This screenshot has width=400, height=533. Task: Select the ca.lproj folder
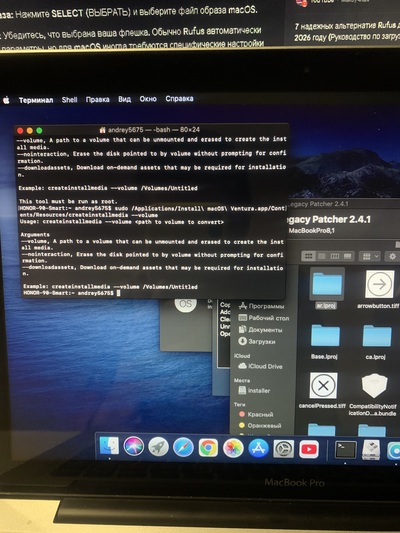pyautogui.click(x=376, y=341)
